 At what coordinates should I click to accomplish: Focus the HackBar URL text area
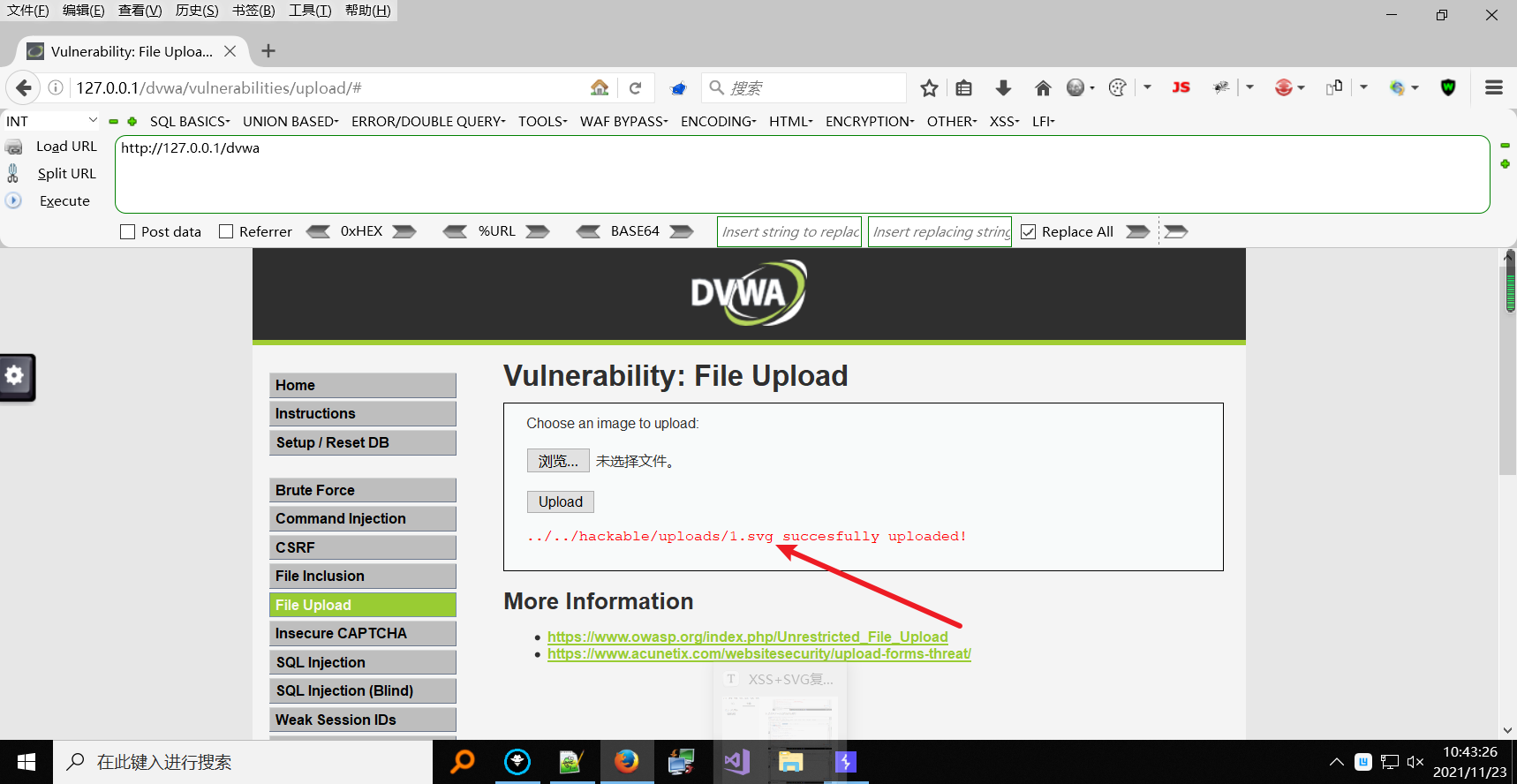click(x=802, y=174)
